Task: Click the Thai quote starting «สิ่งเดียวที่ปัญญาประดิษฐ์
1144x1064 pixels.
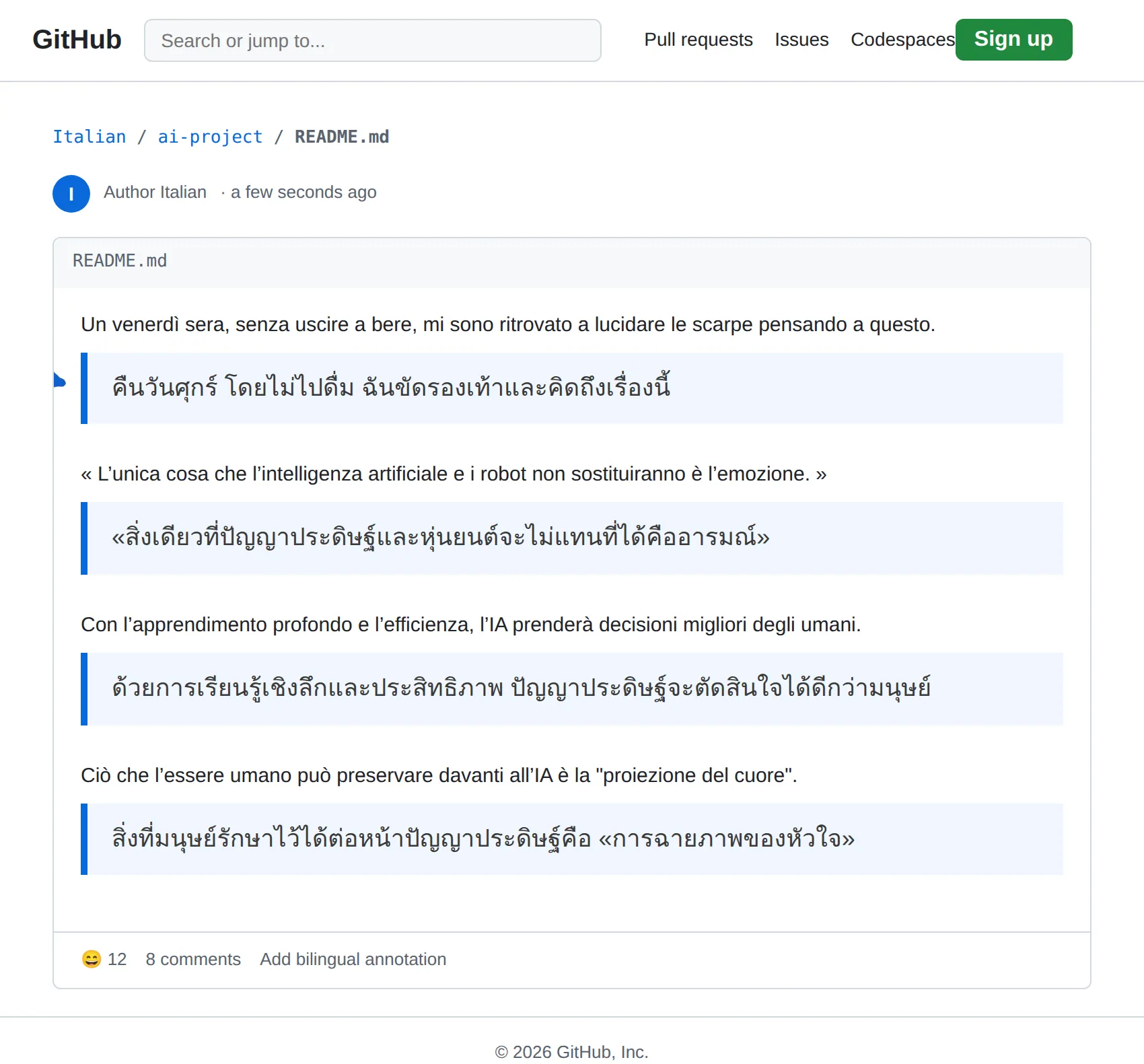Action: click(x=441, y=538)
